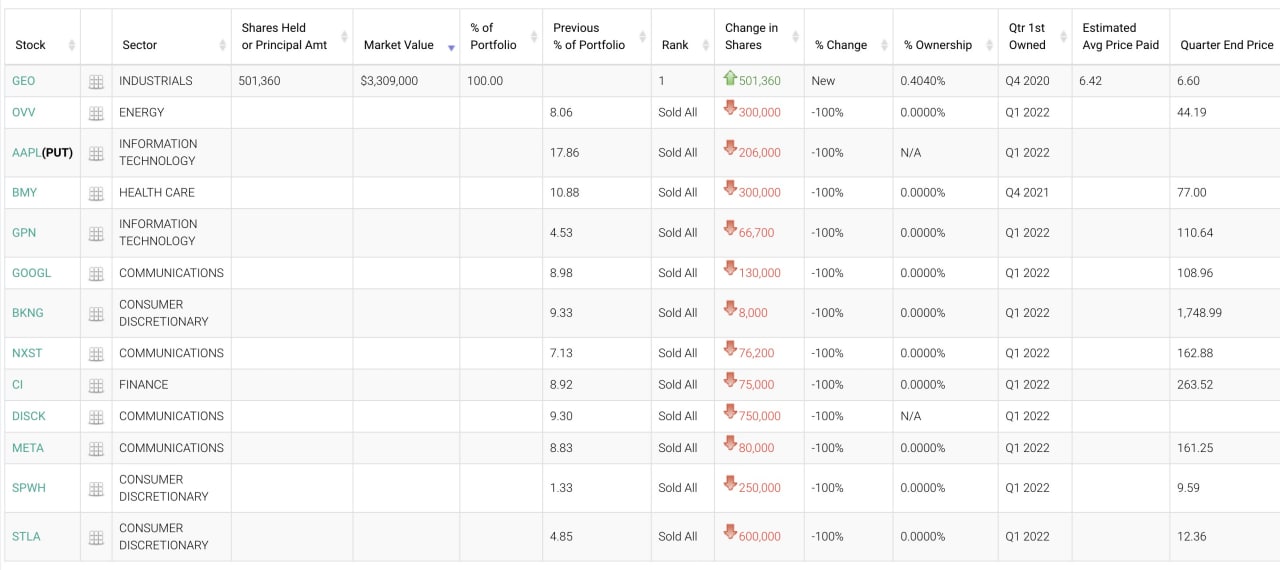Open the AAPL ticker link

pos(27,153)
